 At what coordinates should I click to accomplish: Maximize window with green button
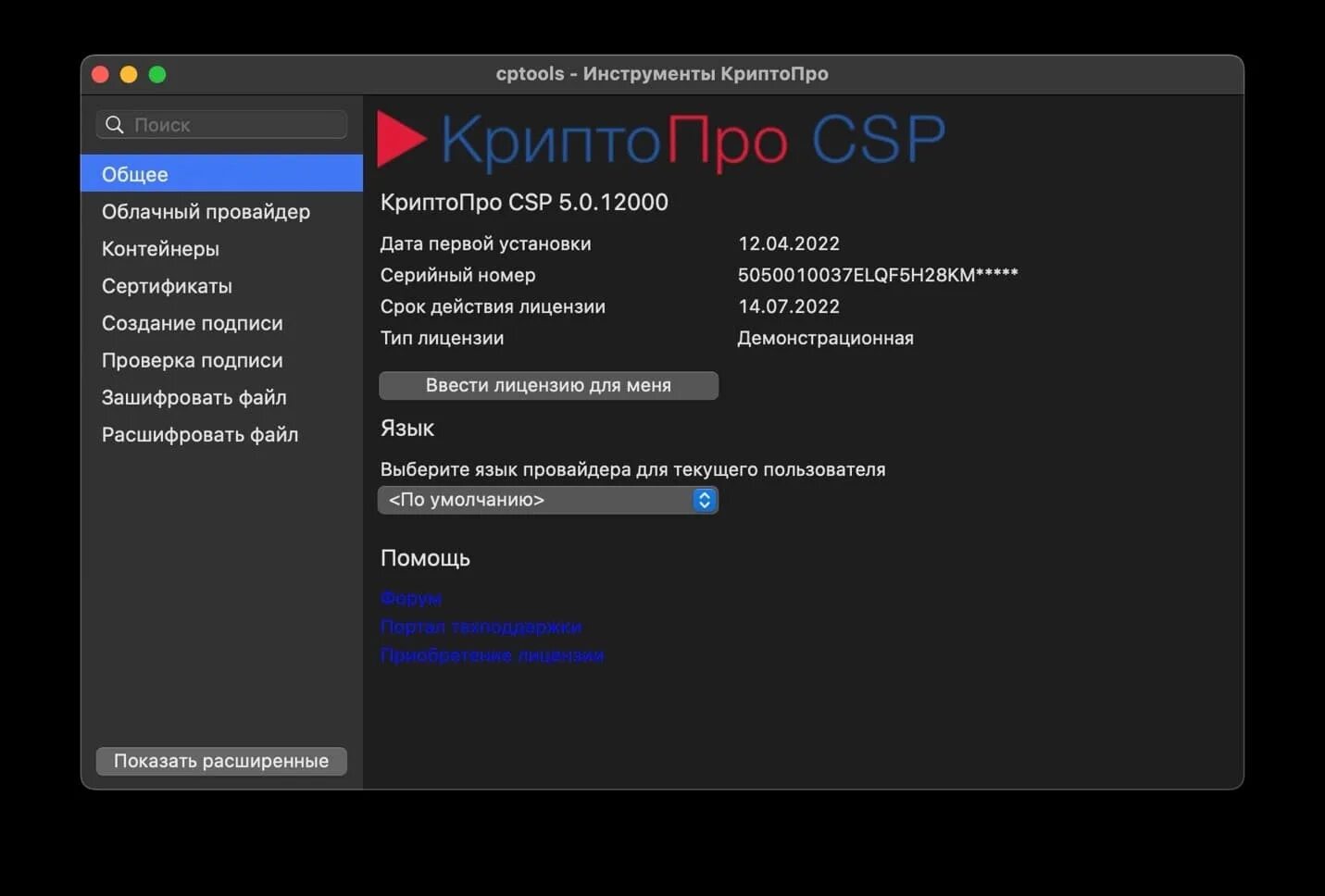tap(157, 74)
